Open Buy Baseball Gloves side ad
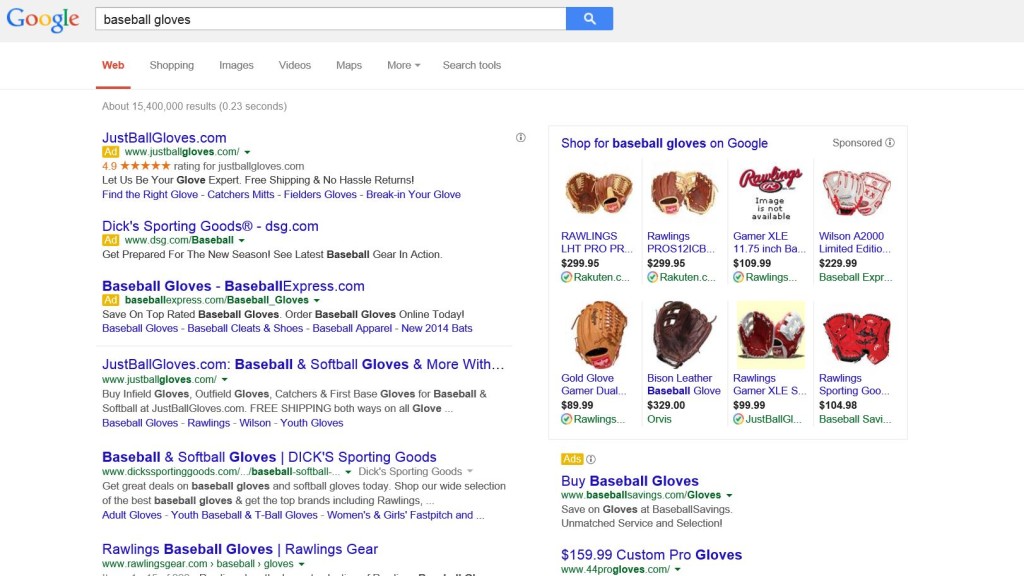Image resolution: width=1024 pixels, height=576 pixels. (630, 481)
